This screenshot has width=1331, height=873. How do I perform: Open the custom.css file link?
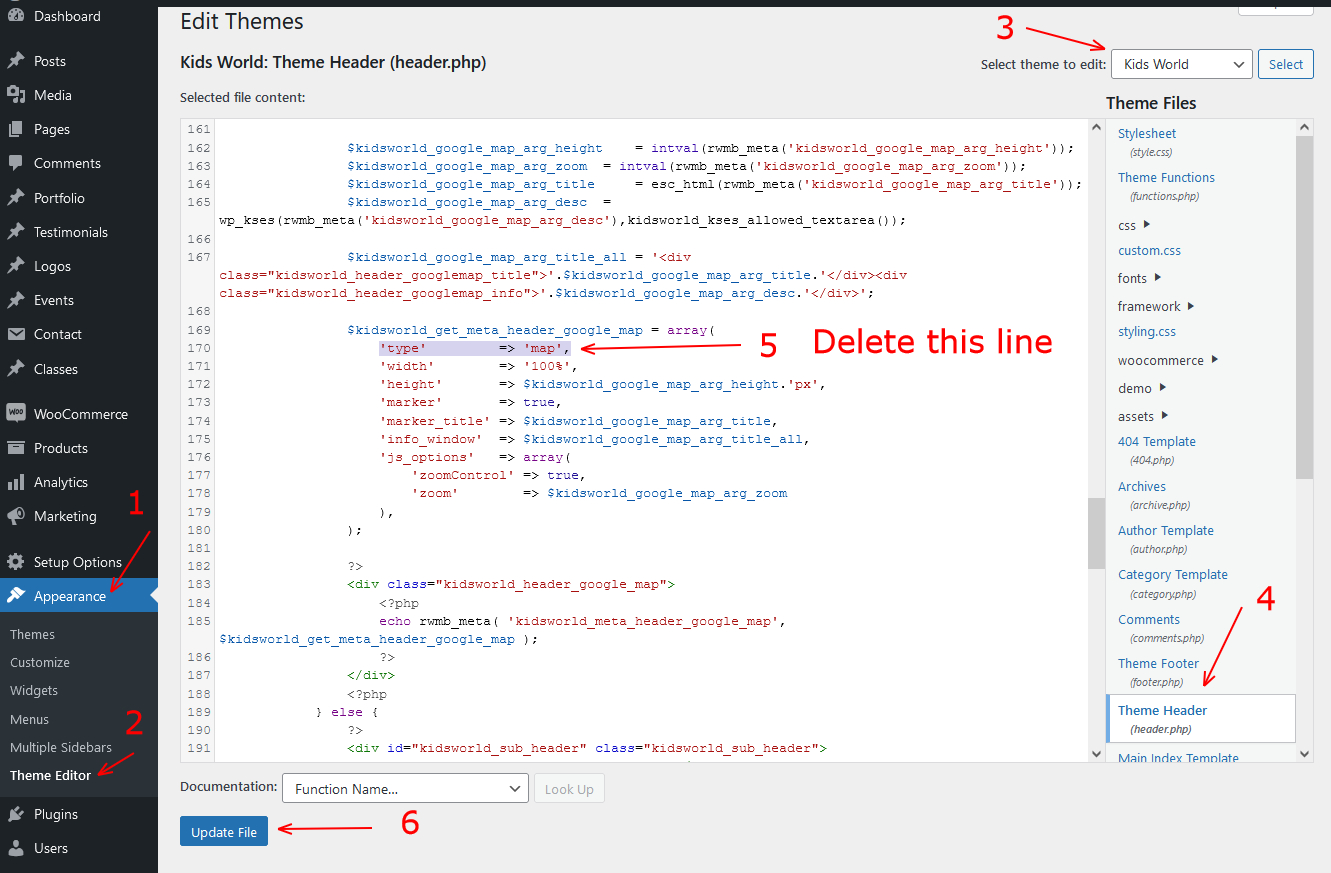1149,250
